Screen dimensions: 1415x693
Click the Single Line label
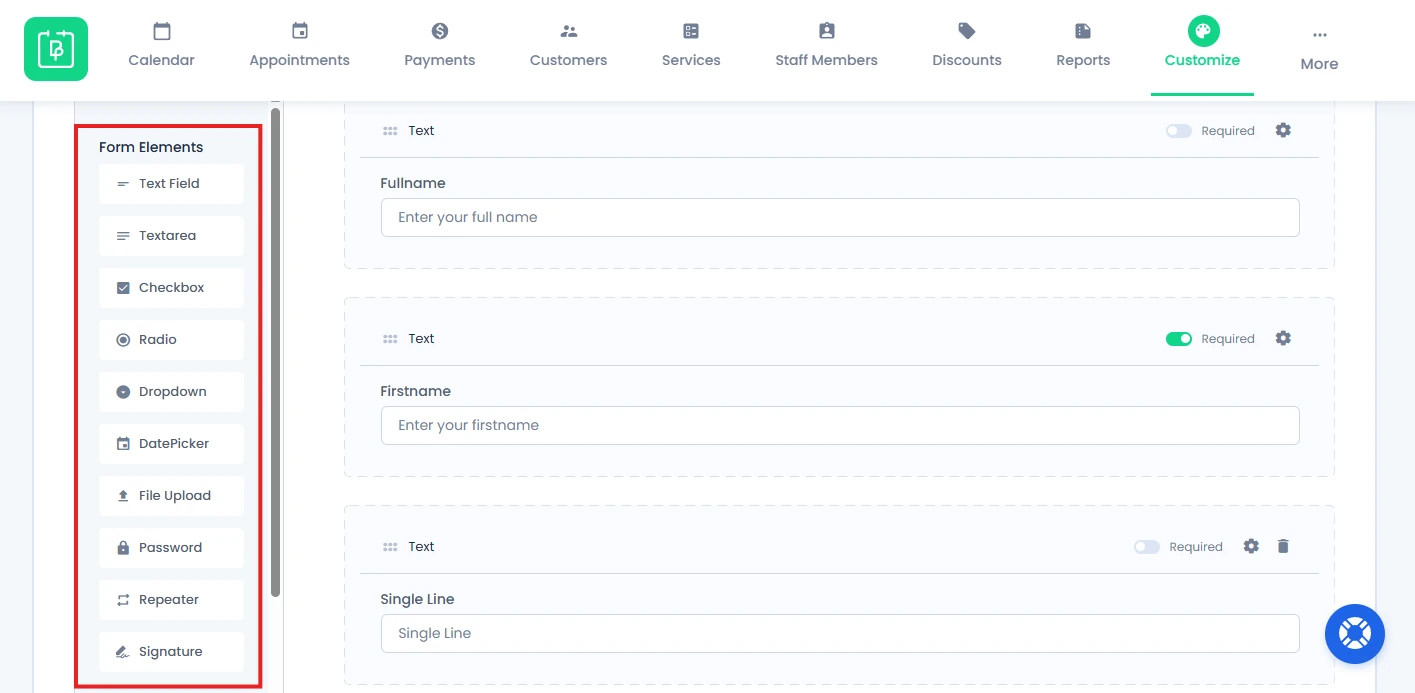[x=417, y=599]
